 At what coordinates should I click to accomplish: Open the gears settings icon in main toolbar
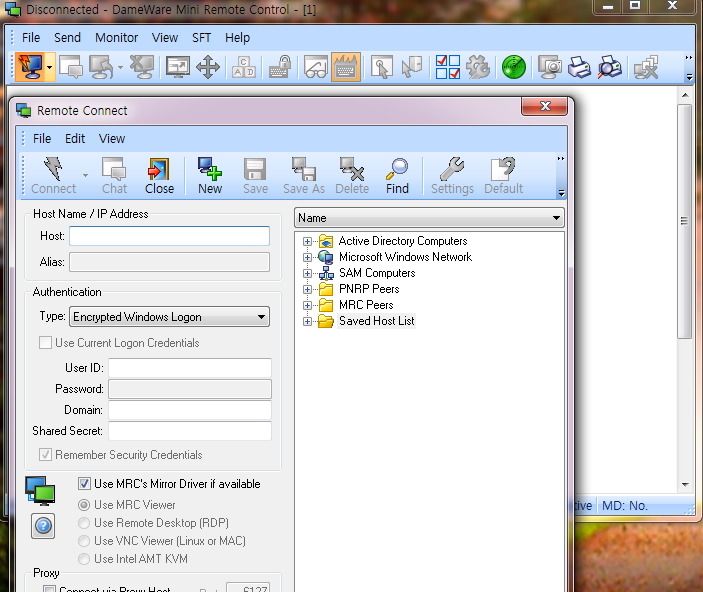coord(478,67)
